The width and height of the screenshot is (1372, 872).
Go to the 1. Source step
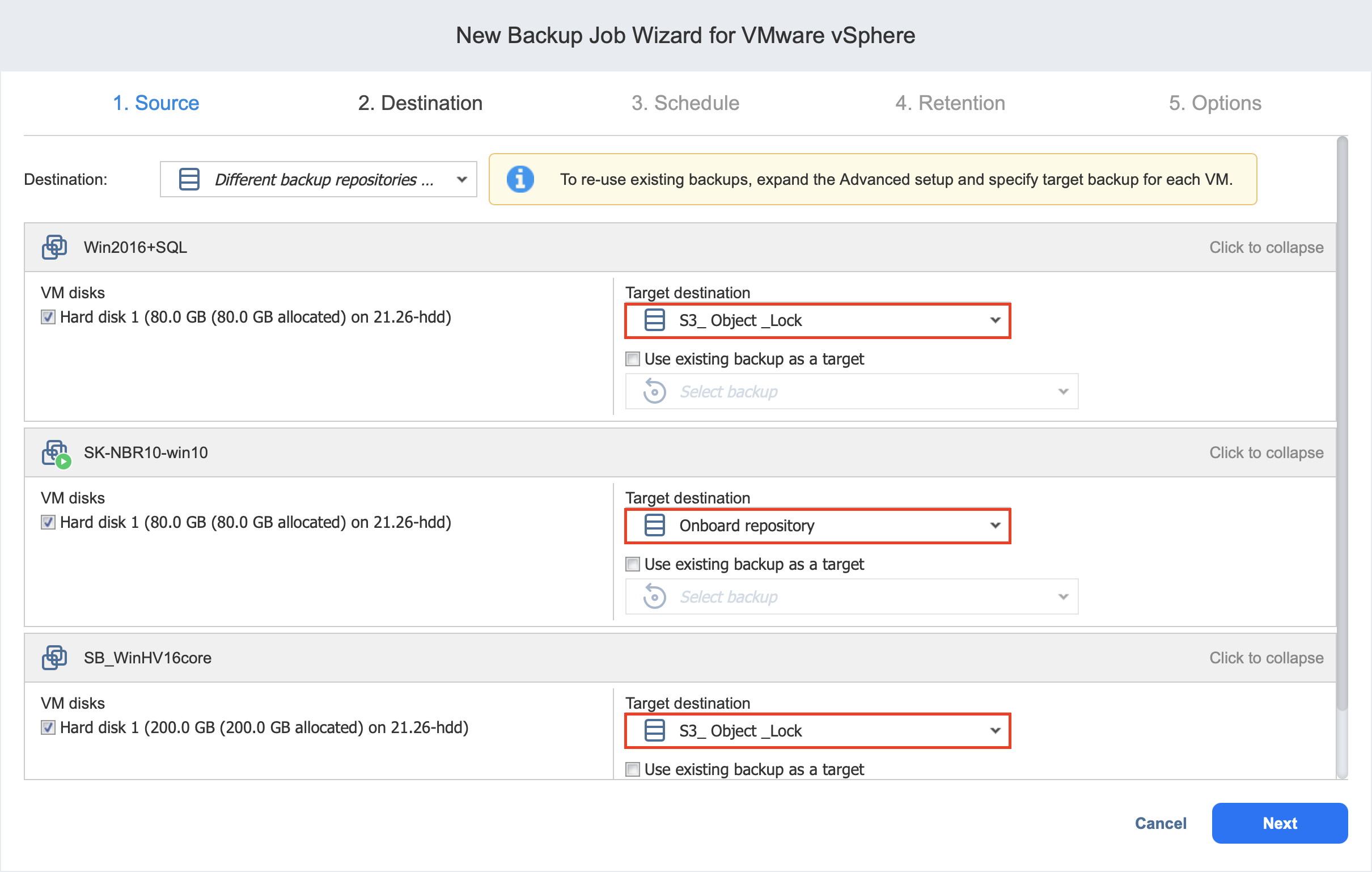pyautogui.click(x=155, y=103)
